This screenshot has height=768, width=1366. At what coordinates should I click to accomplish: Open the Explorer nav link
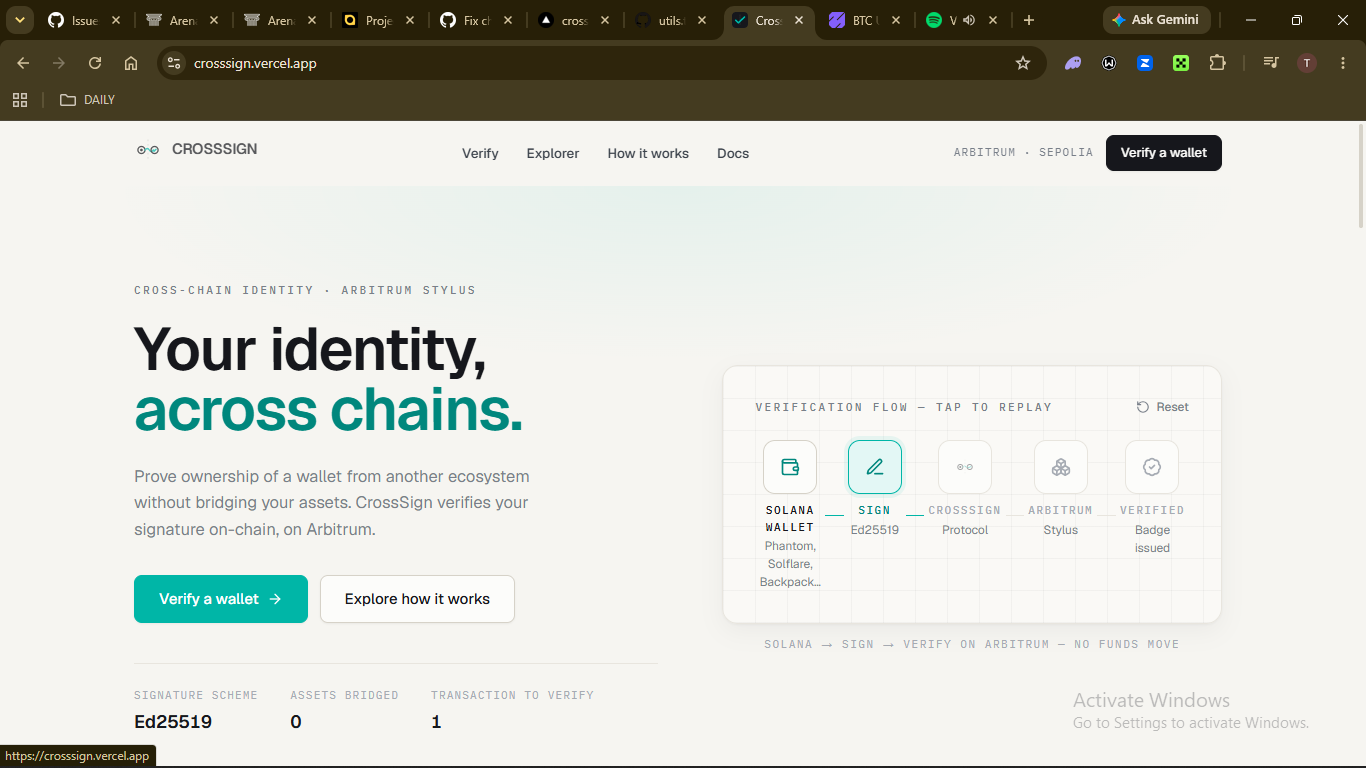click(x=553, y=153)
